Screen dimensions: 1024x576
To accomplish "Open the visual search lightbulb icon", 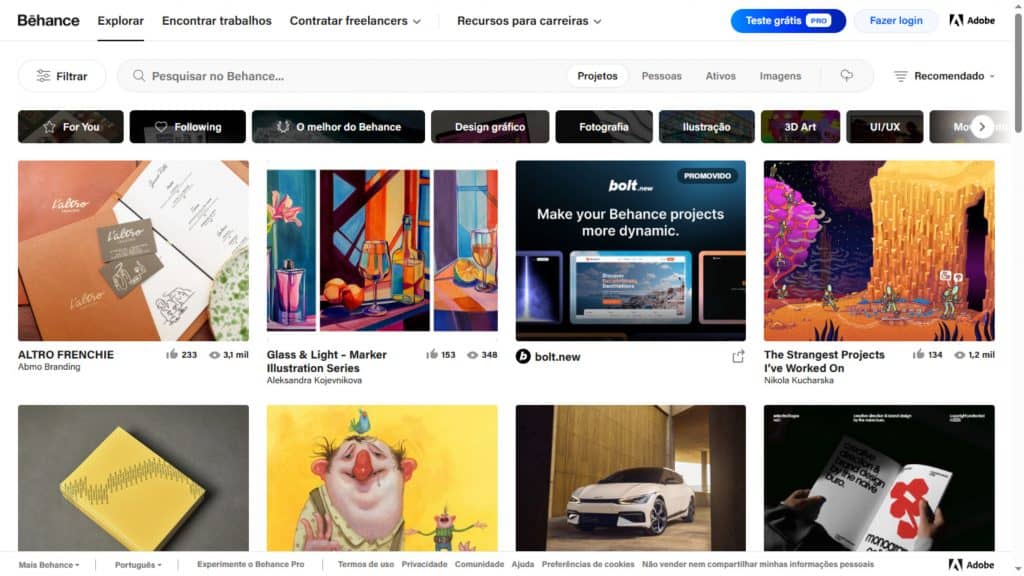I will [x=846, y=76].
